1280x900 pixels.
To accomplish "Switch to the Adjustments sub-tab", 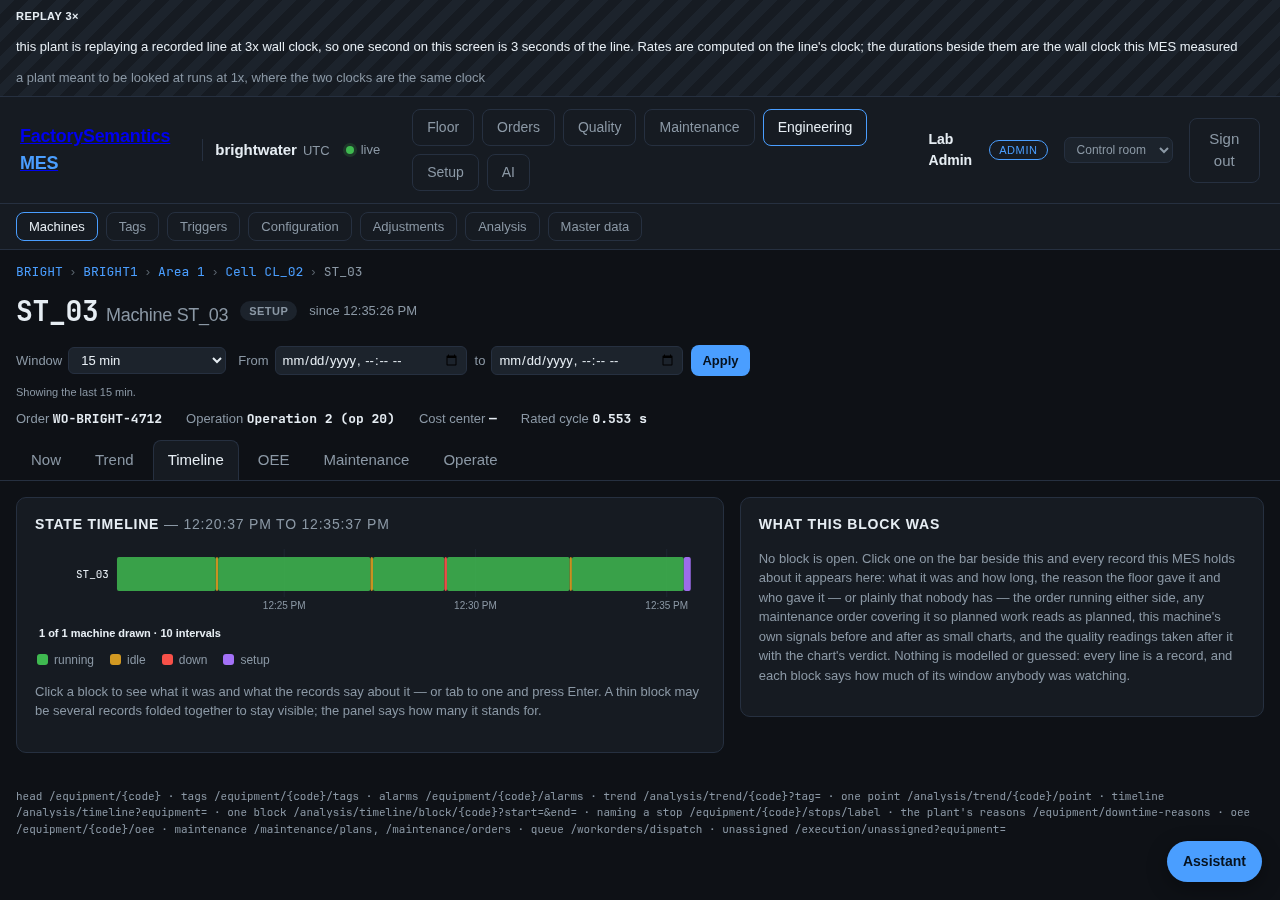I will [x=408, y=226].
